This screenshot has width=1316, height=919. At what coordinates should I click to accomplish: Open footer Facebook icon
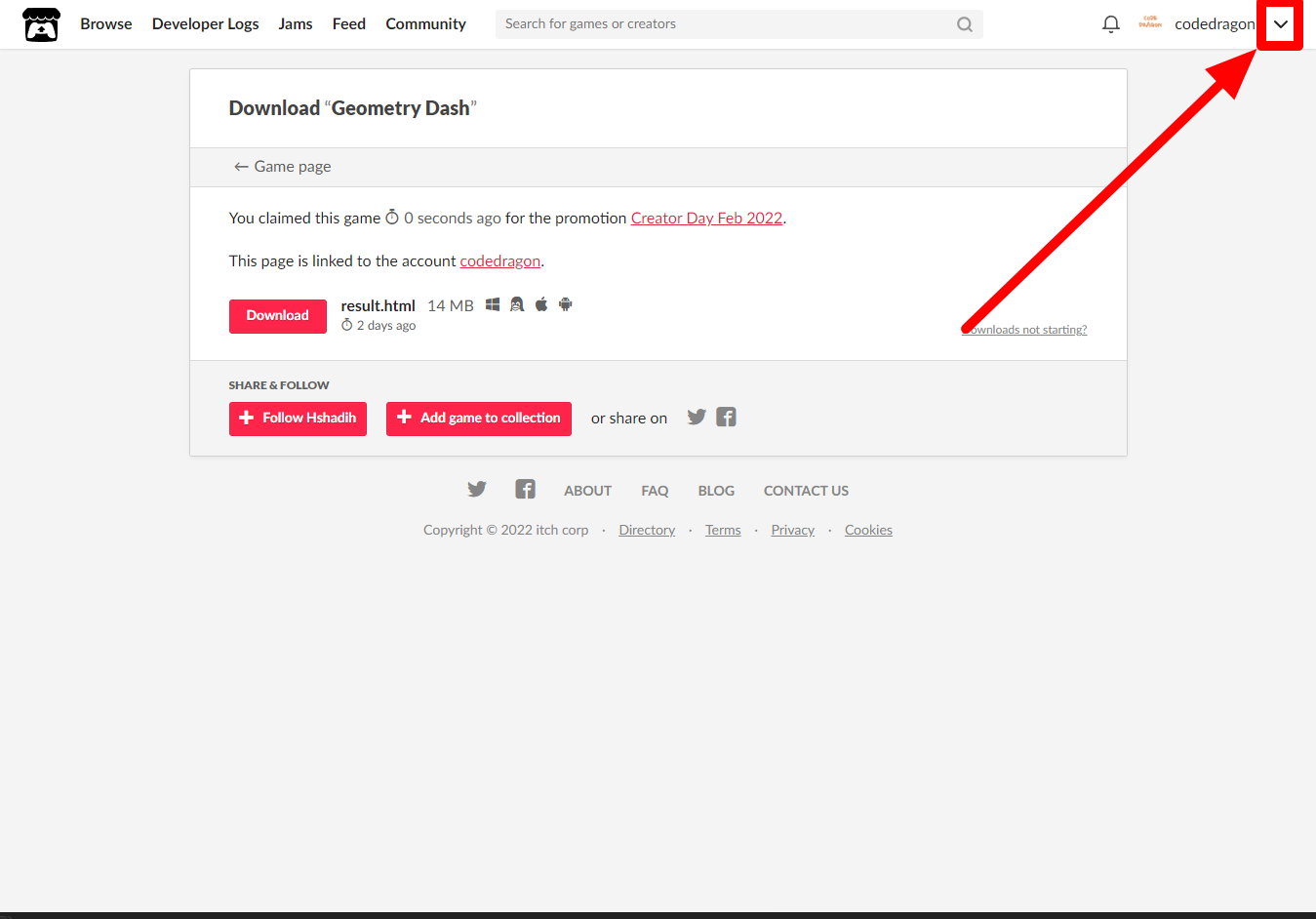[525, 490]
